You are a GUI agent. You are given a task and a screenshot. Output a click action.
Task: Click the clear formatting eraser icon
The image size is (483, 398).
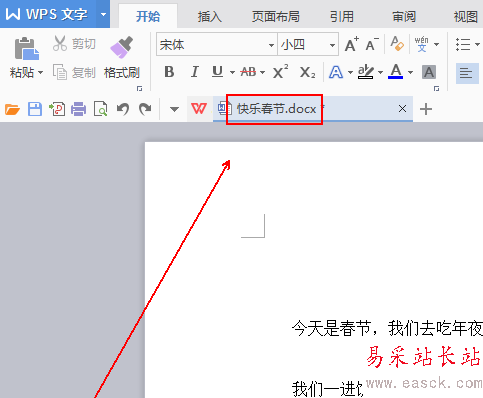click(397, 44)
